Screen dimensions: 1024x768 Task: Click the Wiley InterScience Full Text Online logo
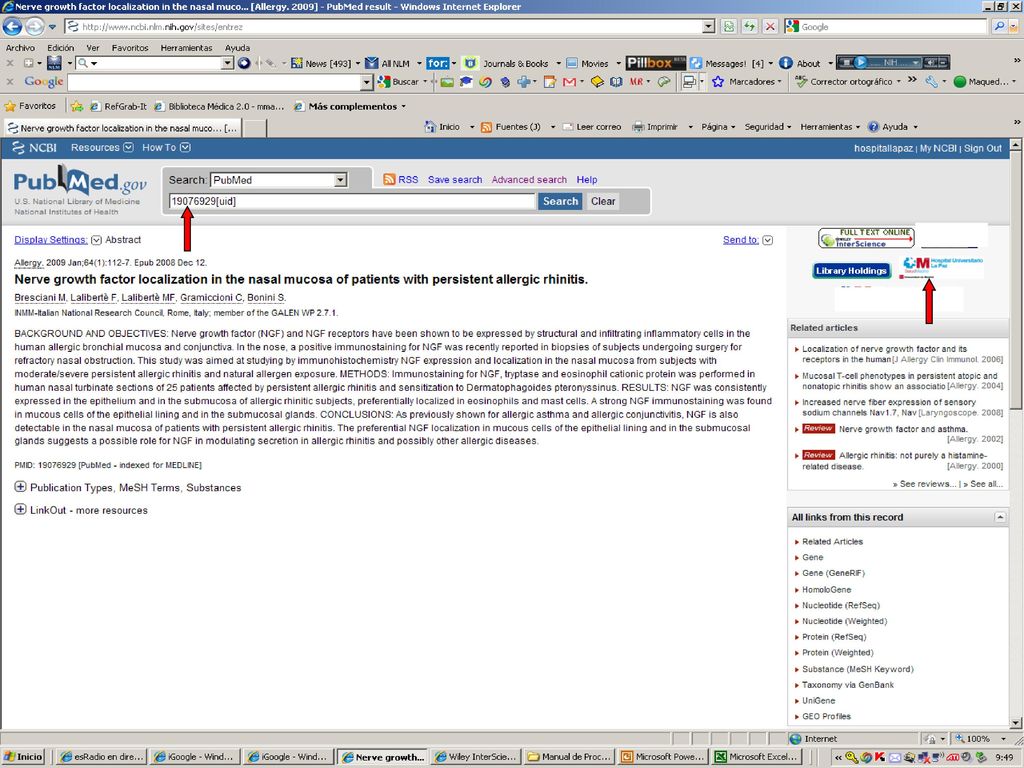tap(866, 238)
